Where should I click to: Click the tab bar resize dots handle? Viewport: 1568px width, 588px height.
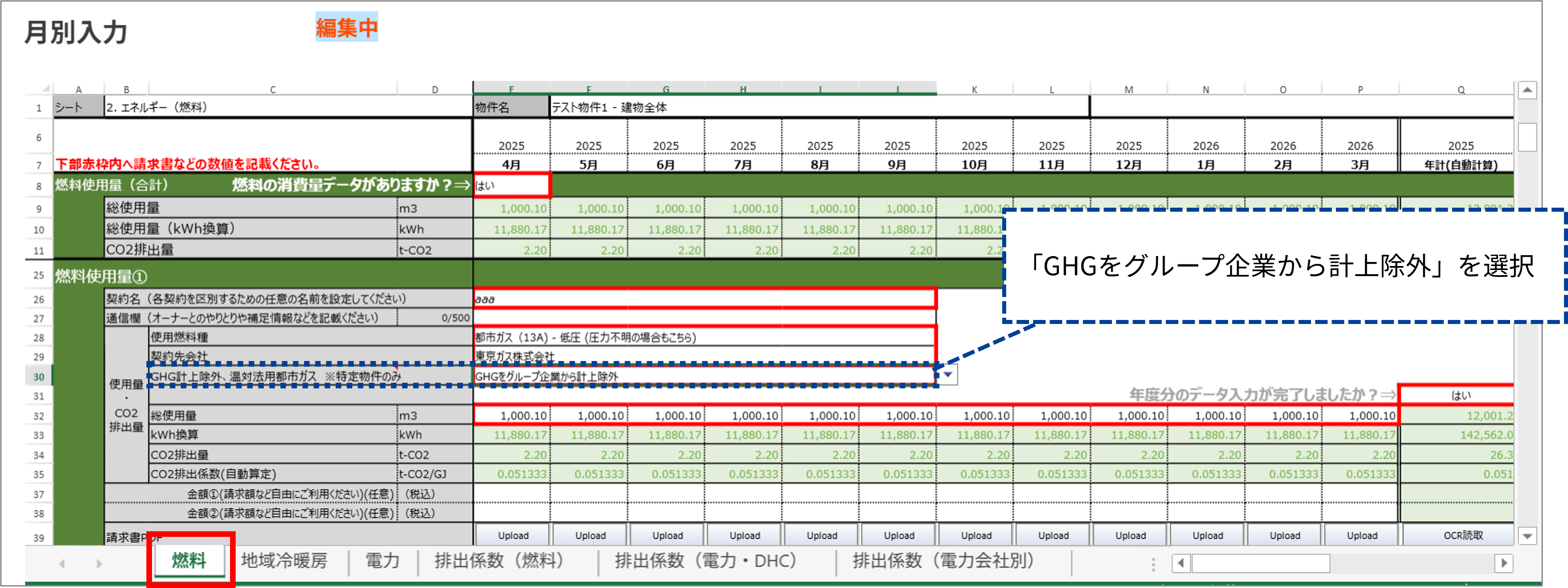tap(1153, 564)
